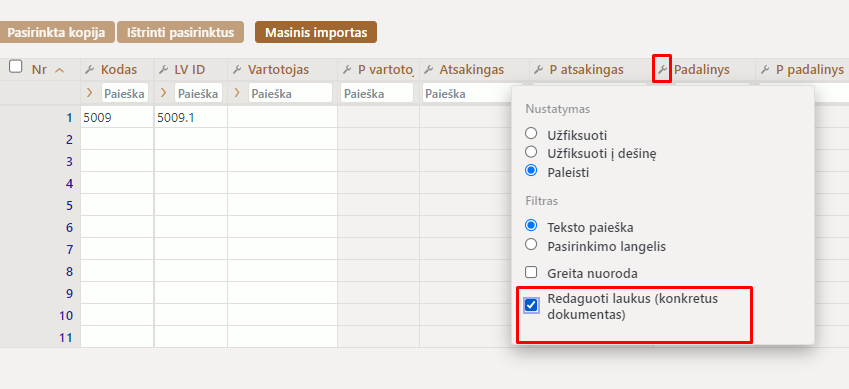Open the wrench settings for LV ID
The width and height of the screenshot is (849, 389).
[x=163, y=70]
